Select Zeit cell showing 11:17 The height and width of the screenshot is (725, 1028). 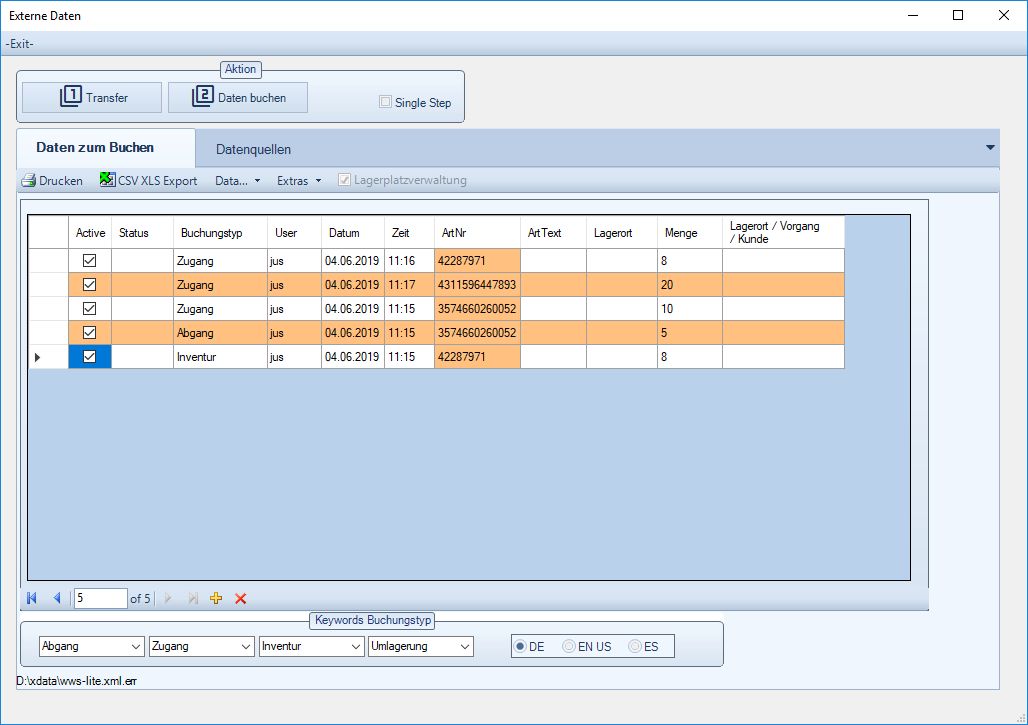[410, 284]
